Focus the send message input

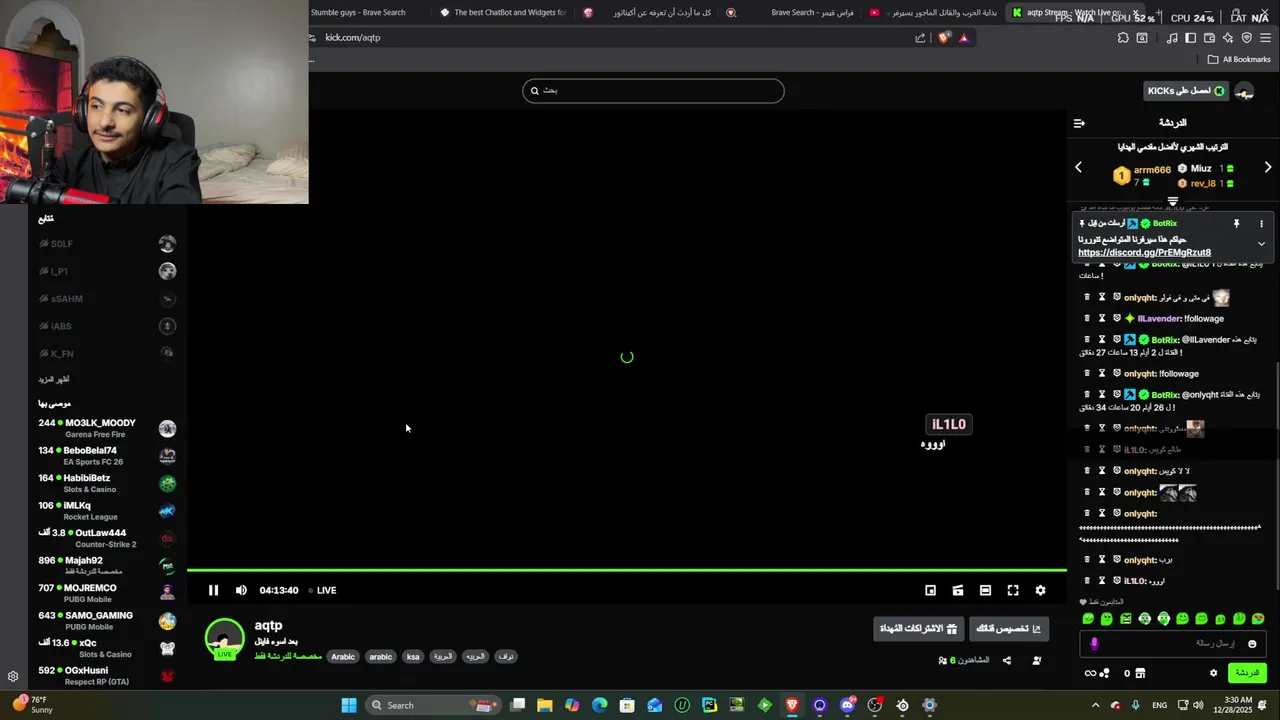[x=1171, y=644]
